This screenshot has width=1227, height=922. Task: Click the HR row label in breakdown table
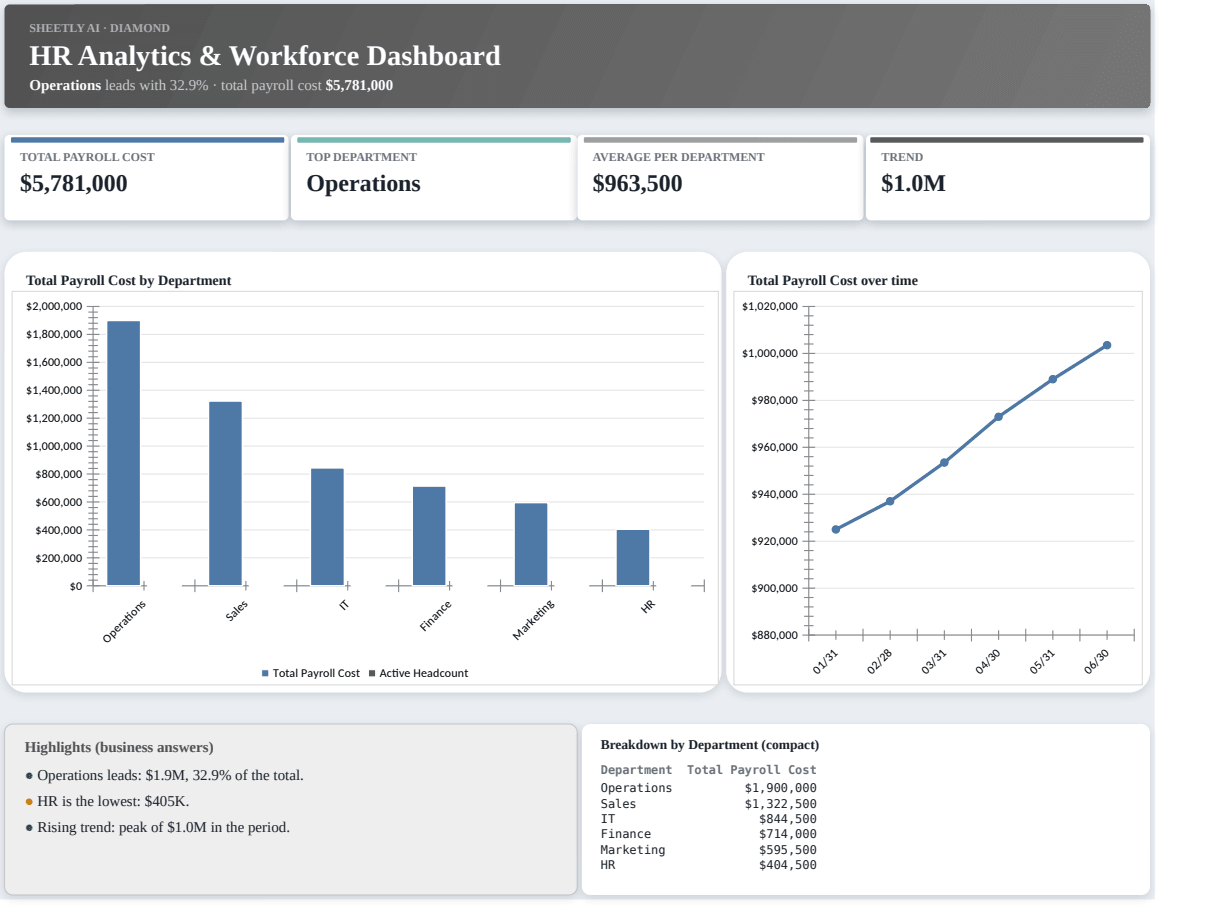pyautogui.click(x=608, y=865)
